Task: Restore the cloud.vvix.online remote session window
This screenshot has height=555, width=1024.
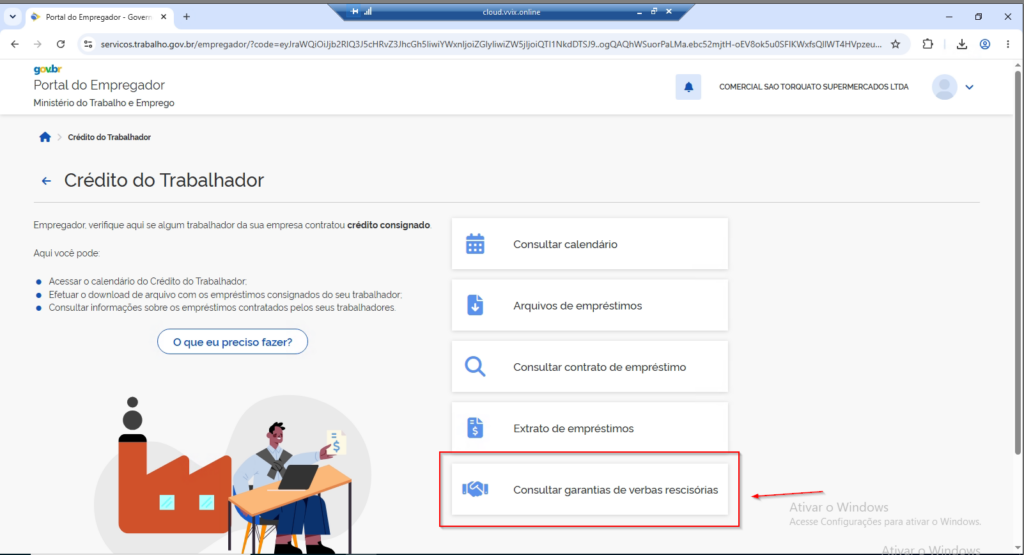Action: [654, 11]
